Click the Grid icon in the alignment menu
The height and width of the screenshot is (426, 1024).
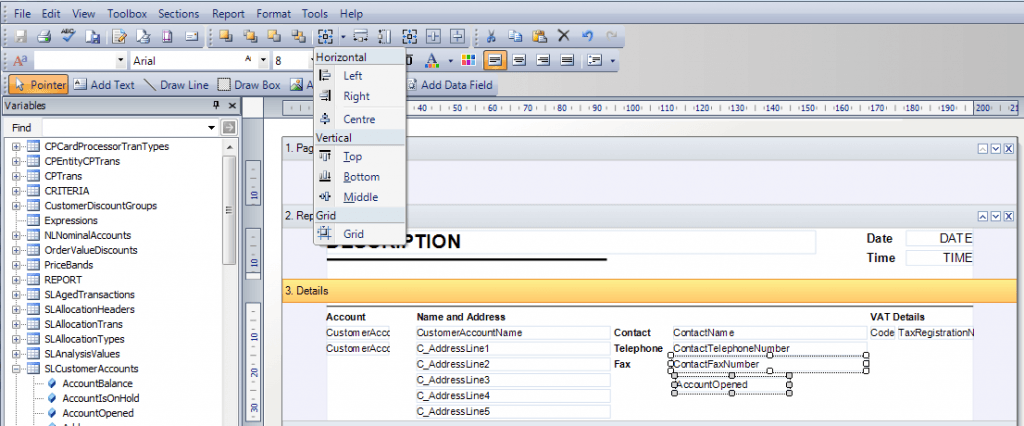[325, 234]
